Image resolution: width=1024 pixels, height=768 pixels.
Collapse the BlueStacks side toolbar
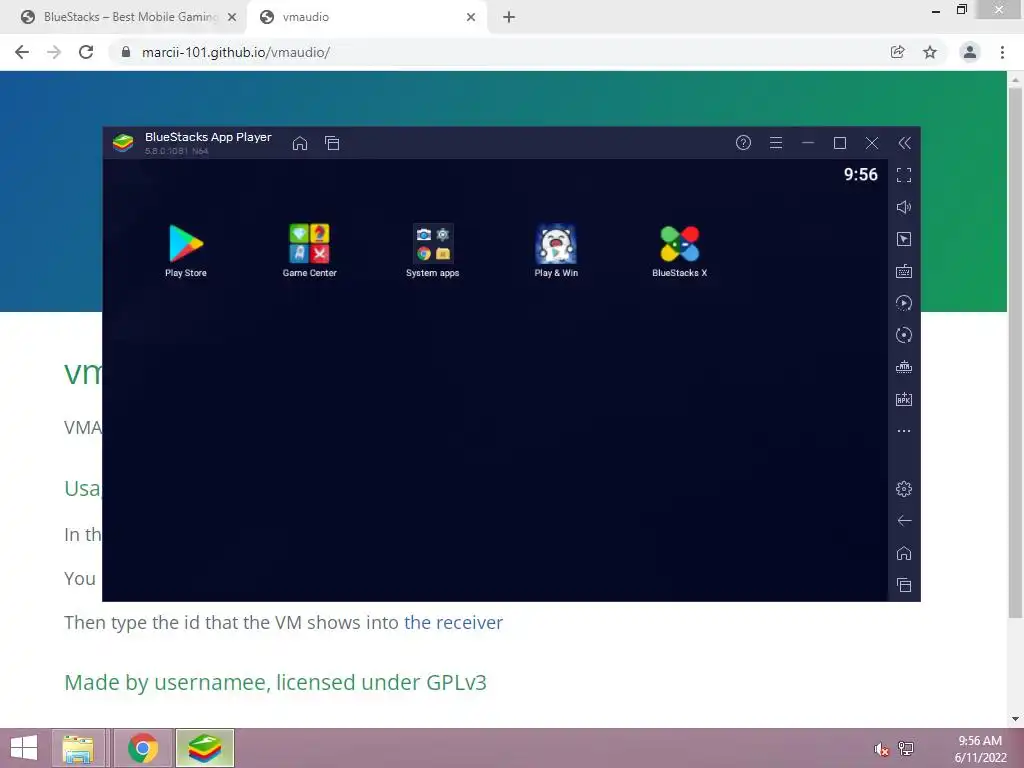pyautogui.click(x=904, y=143)
